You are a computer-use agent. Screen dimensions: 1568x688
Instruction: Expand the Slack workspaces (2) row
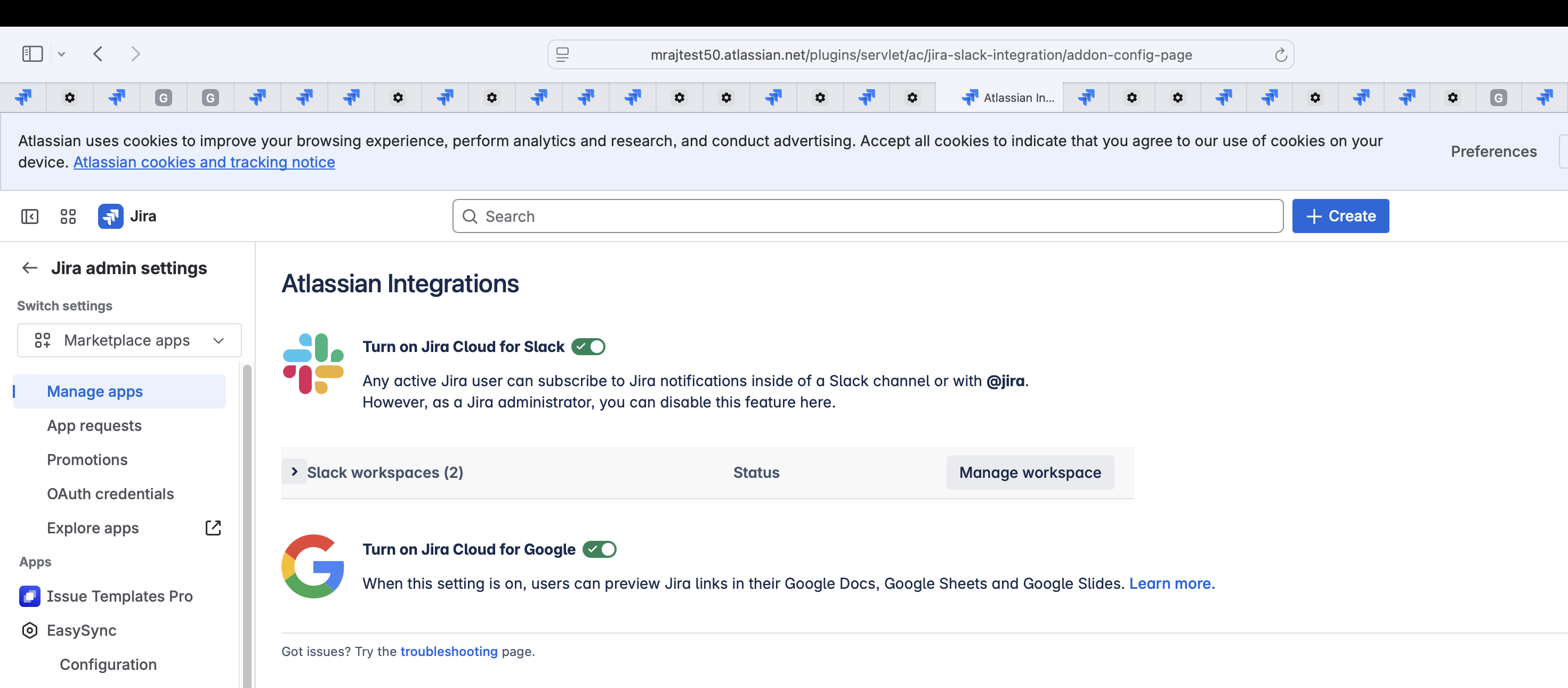click(295, 472)
